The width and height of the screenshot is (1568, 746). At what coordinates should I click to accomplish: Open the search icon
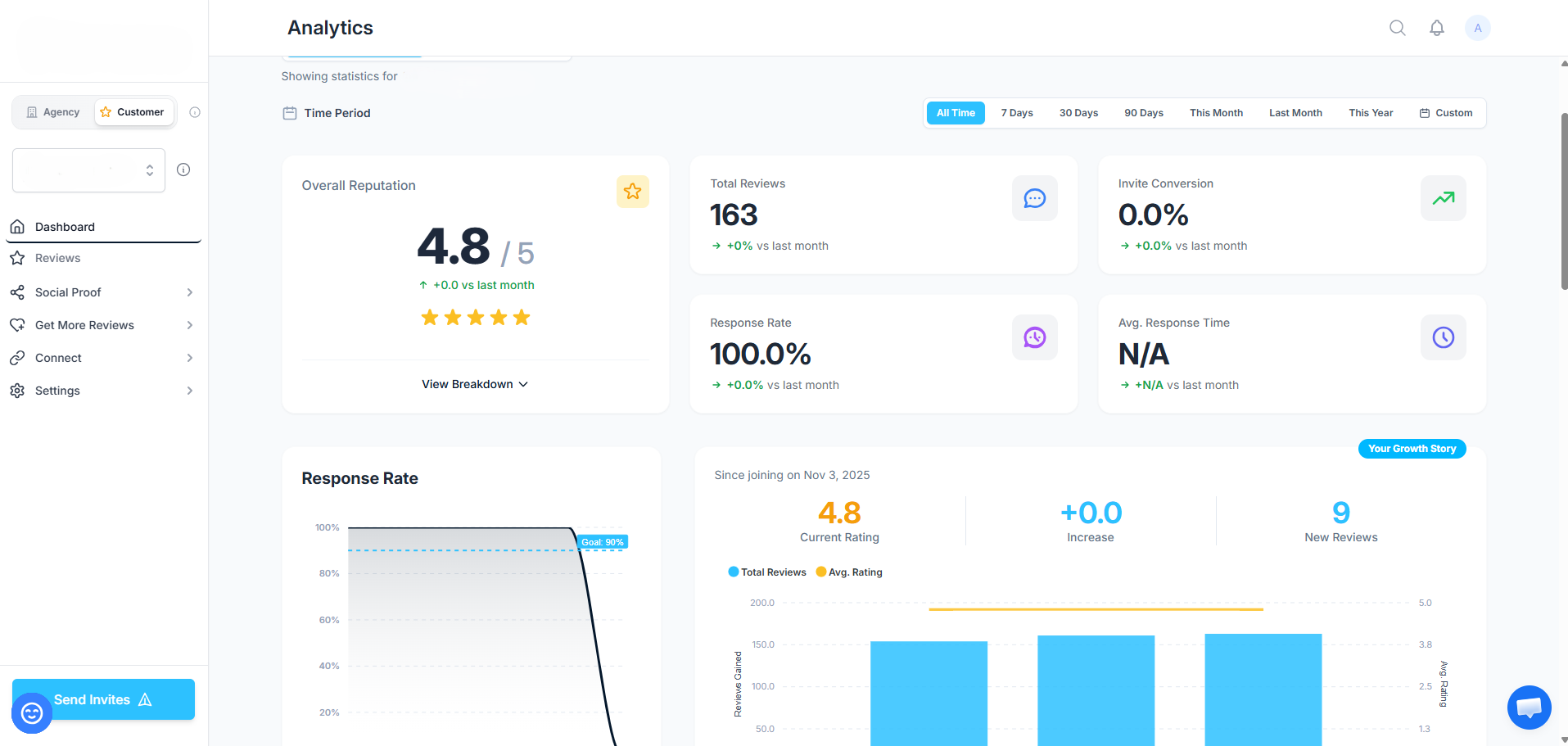pyautogui.click(x=1397, y=27)
